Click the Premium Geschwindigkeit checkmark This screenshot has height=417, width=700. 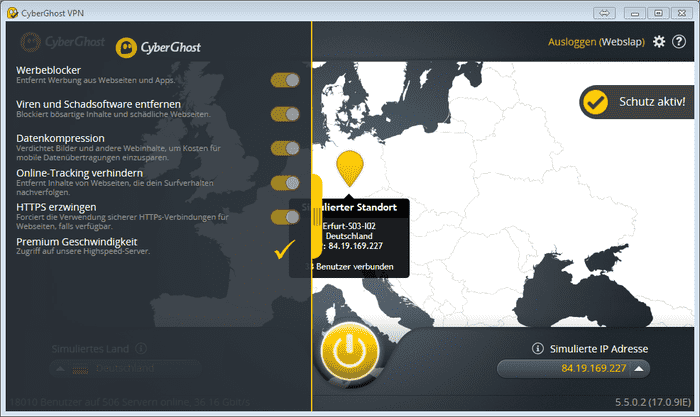(284, 250)
